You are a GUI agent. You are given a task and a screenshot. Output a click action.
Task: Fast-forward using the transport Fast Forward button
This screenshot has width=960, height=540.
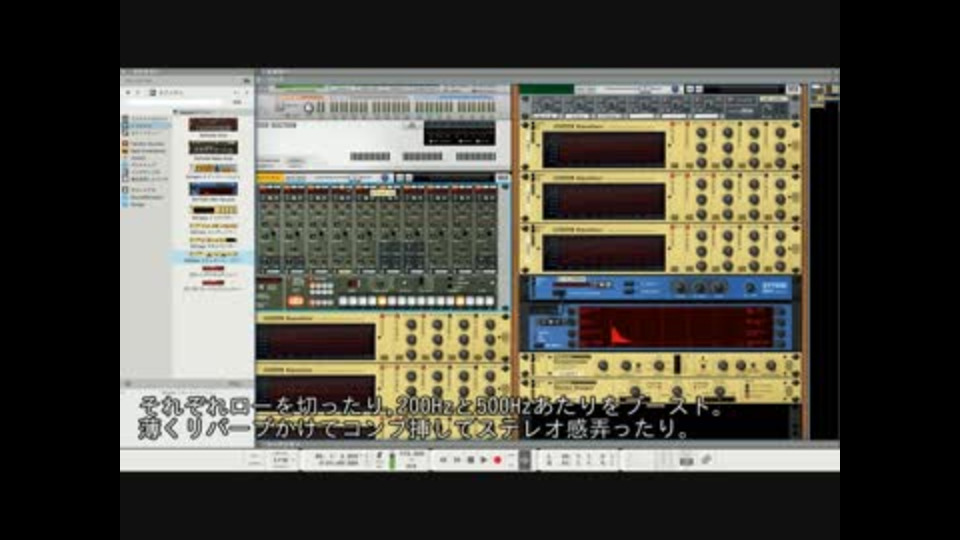point(457,460)
